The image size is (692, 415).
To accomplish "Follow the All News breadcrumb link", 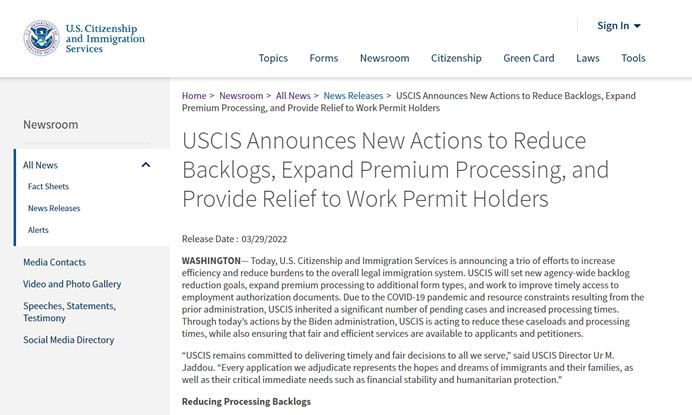I will coord(293,96).
